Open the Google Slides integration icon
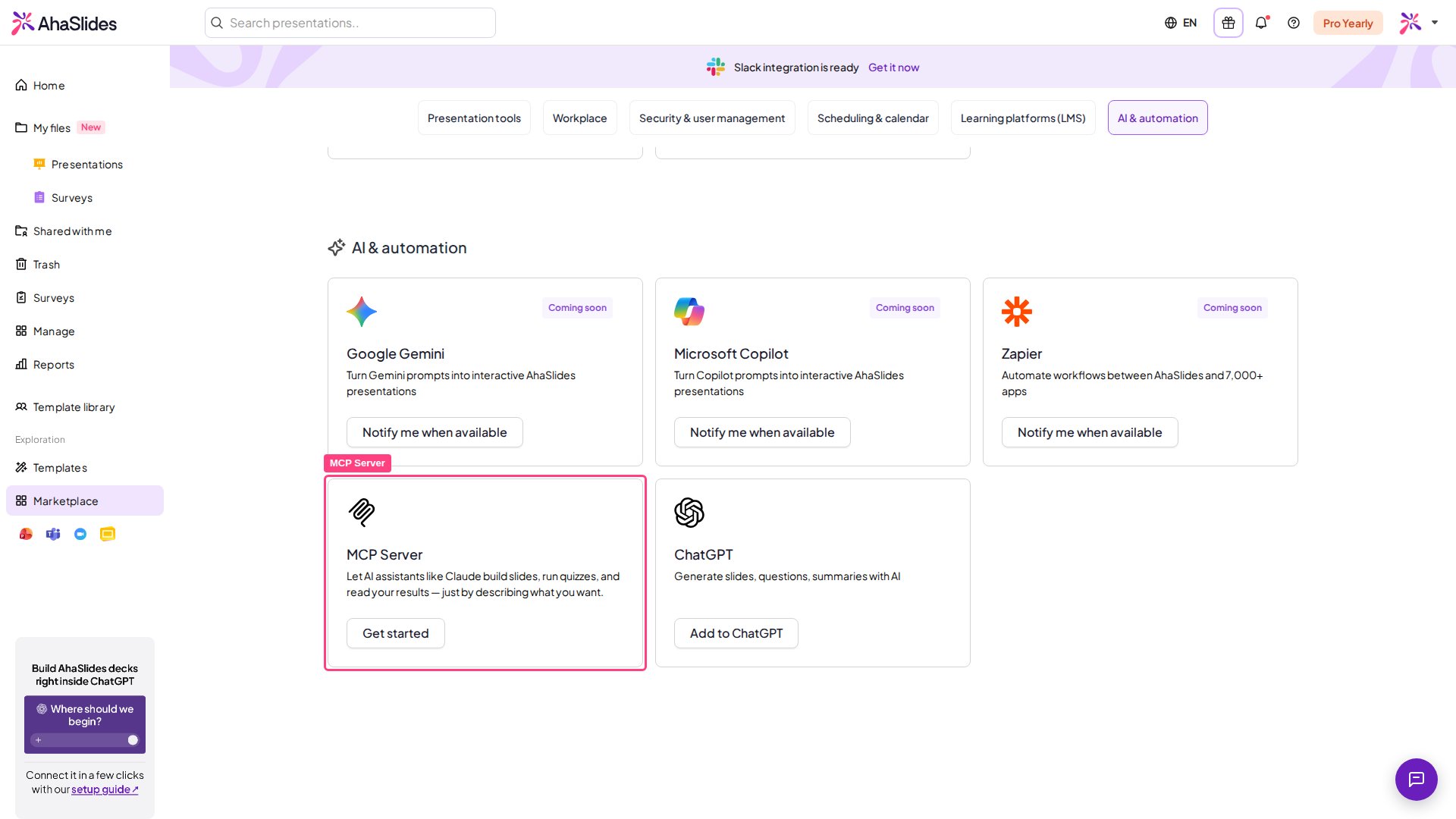Image resolution: width=1456 pixels, height=819 pixels. [x=108, y=534]
